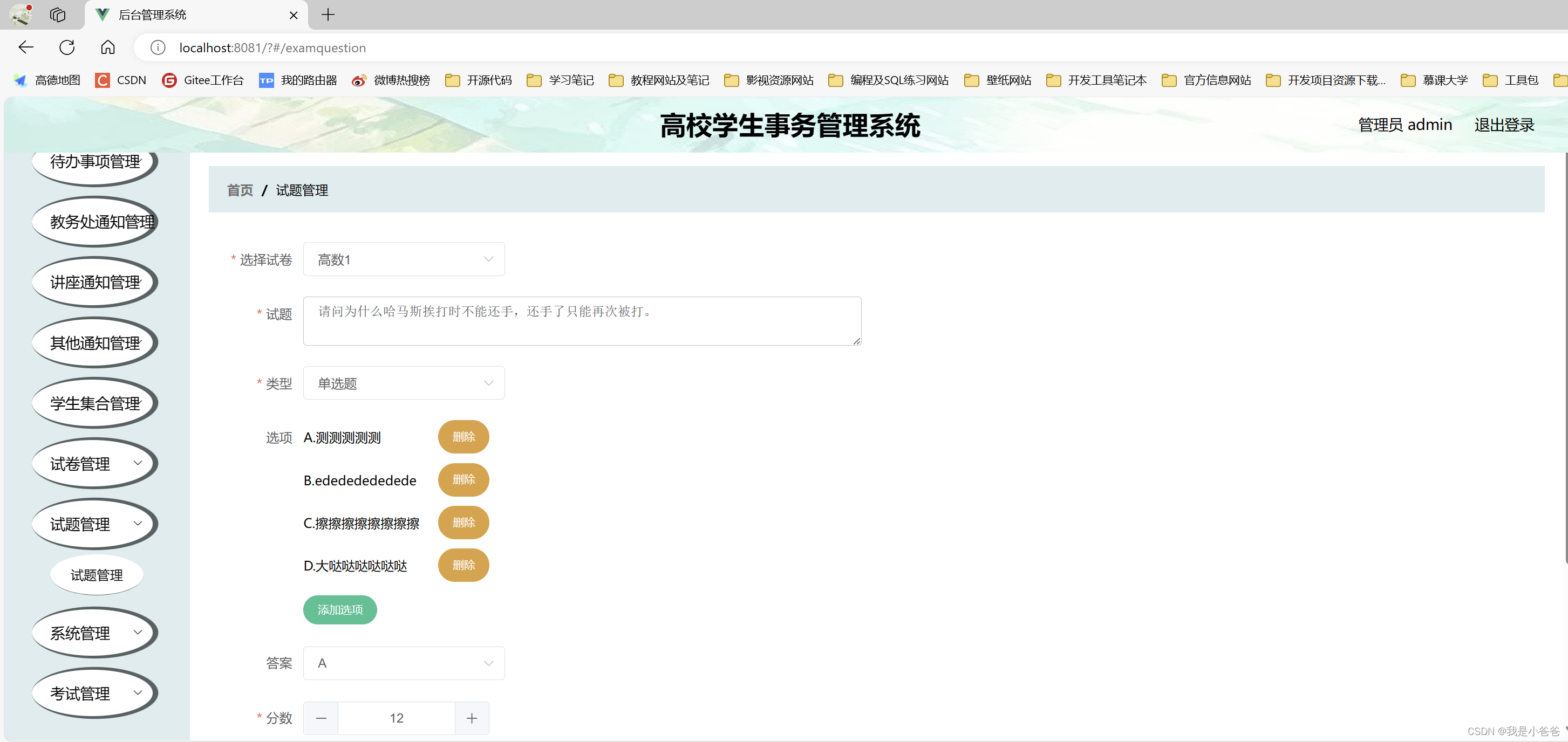Open the 类型 dropdown showing 单选题
Image resolution: width=1568 pixels, height=742 pixels.
coord(404,383)
